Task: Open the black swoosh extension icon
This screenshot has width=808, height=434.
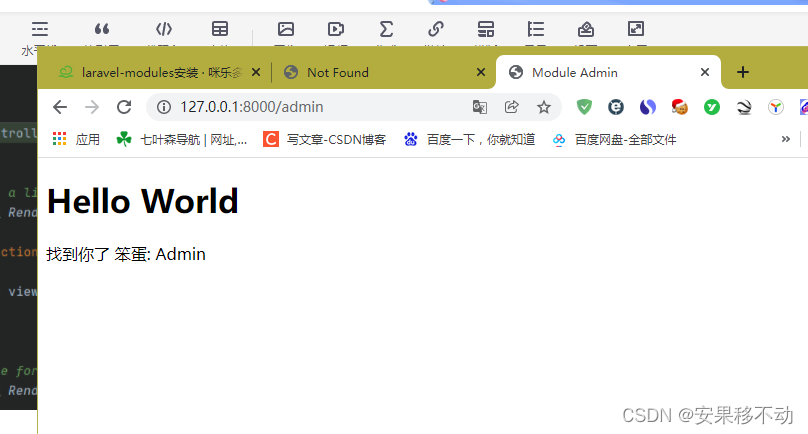Action: [744, 107]
